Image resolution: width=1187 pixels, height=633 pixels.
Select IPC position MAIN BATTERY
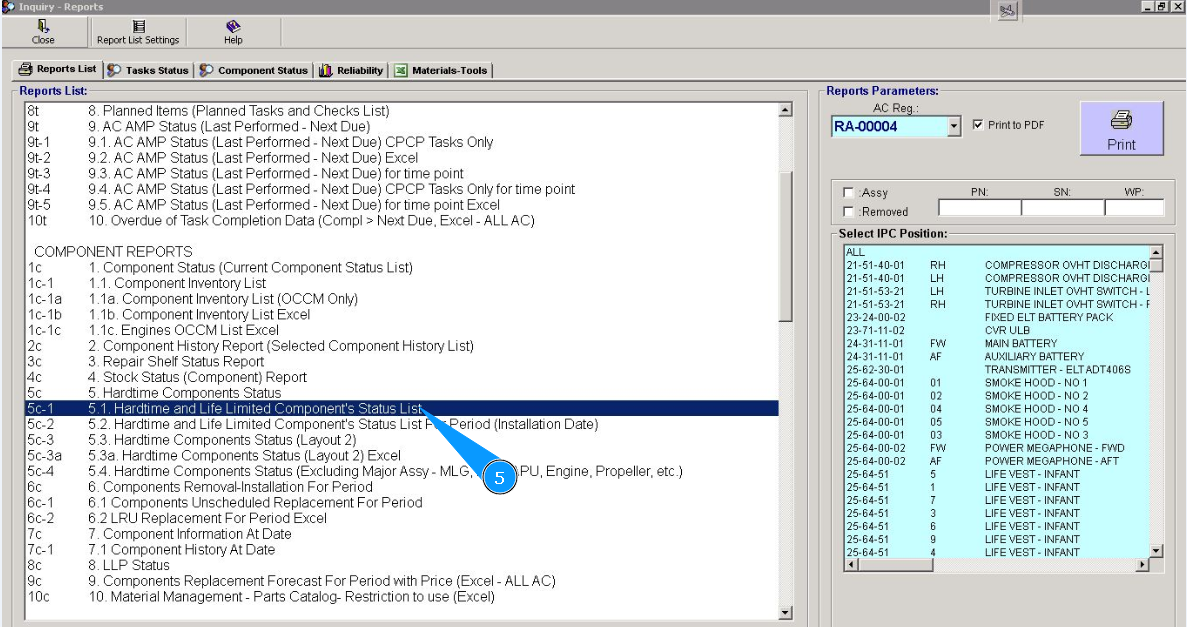pyautogui.click(x=998, y=343)
